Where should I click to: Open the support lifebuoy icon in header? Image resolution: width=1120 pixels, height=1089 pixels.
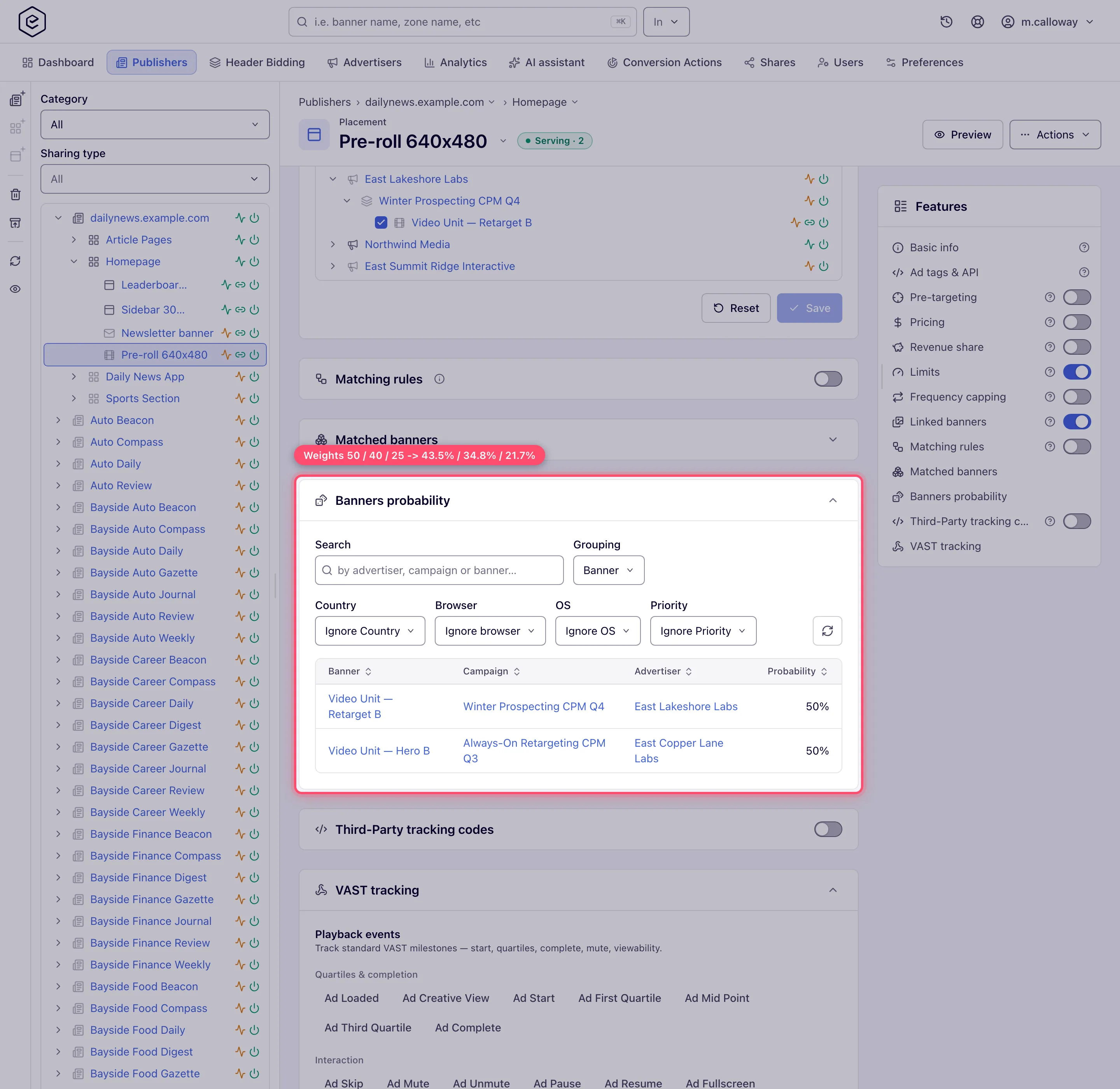pyautogui.click(x=978, y=22)
